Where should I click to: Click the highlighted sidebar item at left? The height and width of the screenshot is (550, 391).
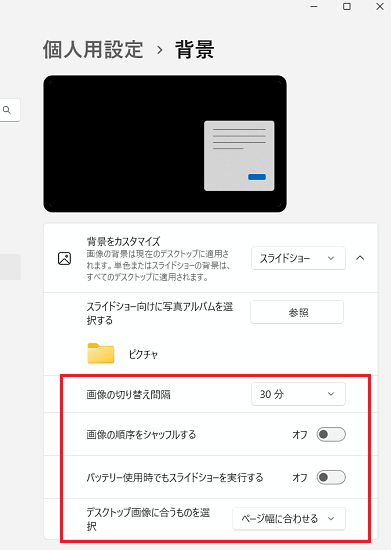coord(11,267)
